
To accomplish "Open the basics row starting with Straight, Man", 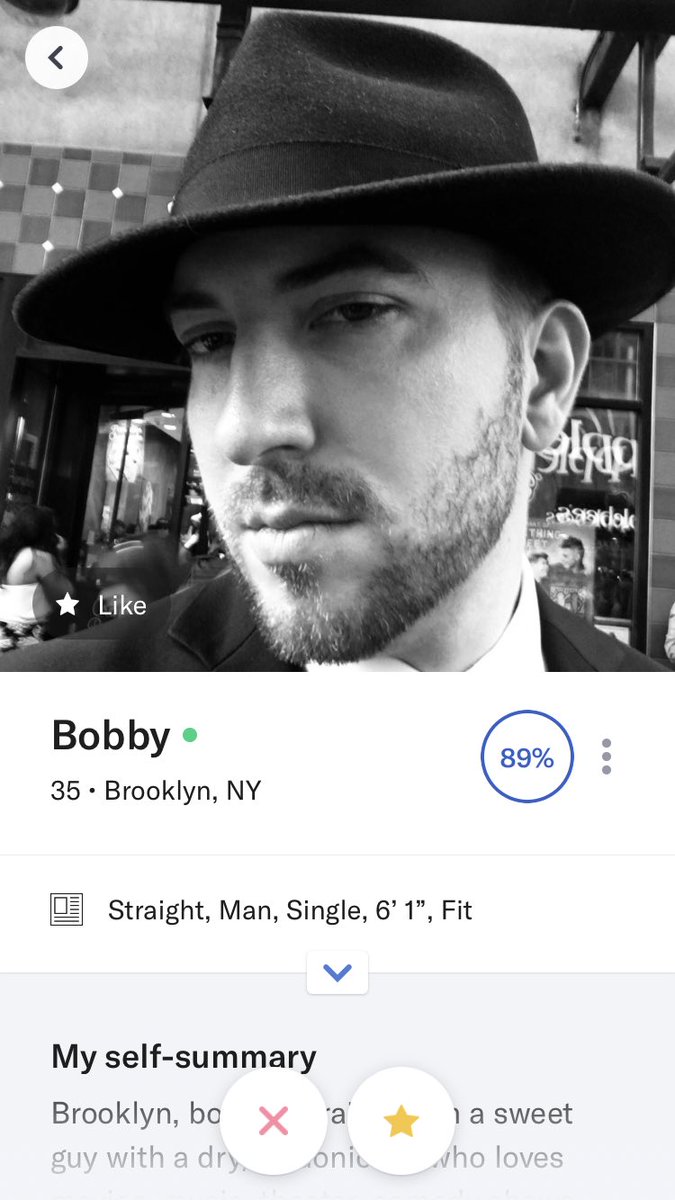I will tap(337, 911).
